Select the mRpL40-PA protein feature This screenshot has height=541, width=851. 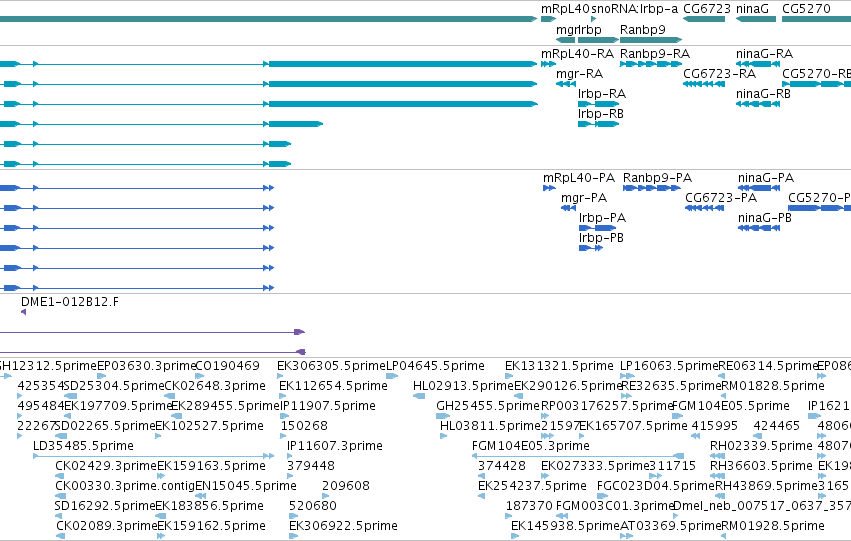pyautogui.click(x=549, y=188)
